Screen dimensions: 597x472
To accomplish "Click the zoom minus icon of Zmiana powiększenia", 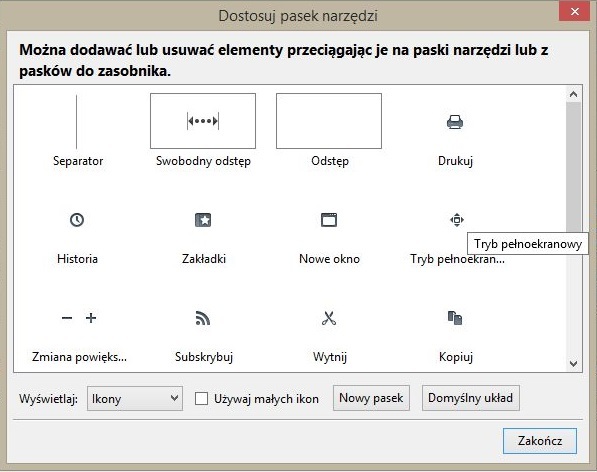I will [67, 318].
